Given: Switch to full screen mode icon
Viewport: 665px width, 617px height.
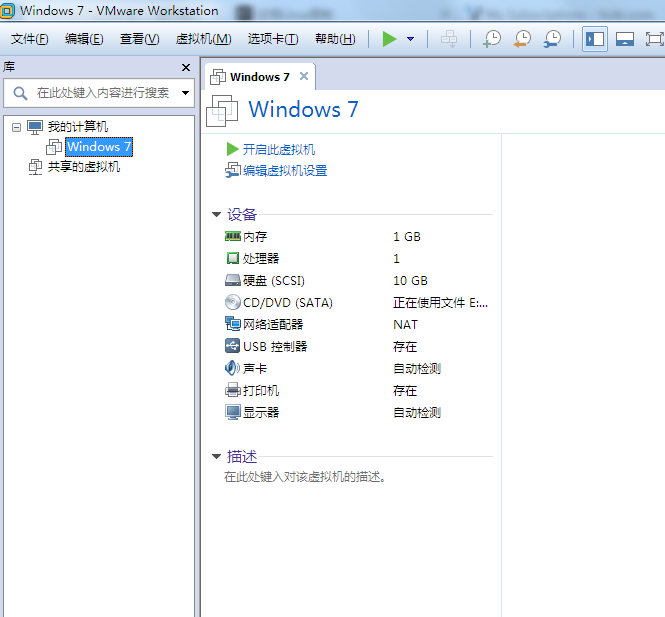Looking at the screenshot, I should (655, 39).
